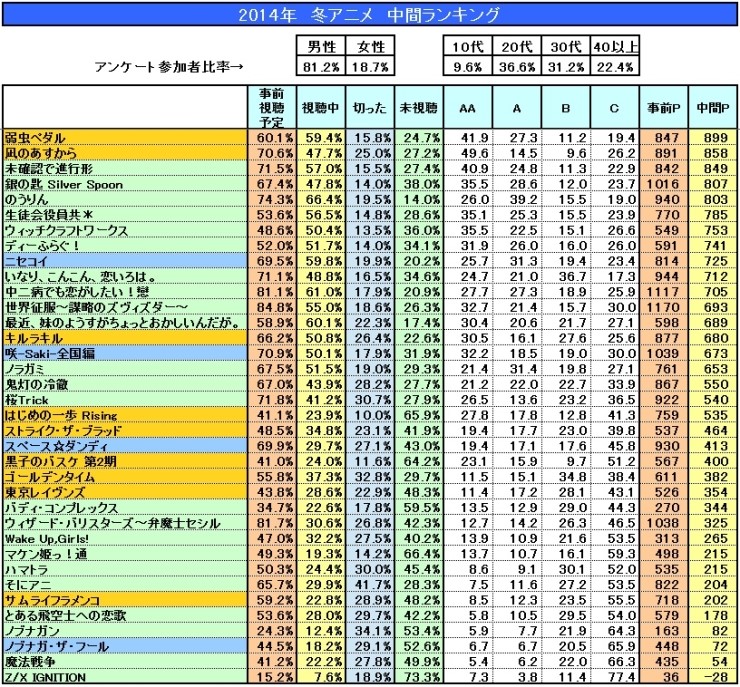Click the ニセコイ blue-highlighted title cell

(x=125, y=260)
